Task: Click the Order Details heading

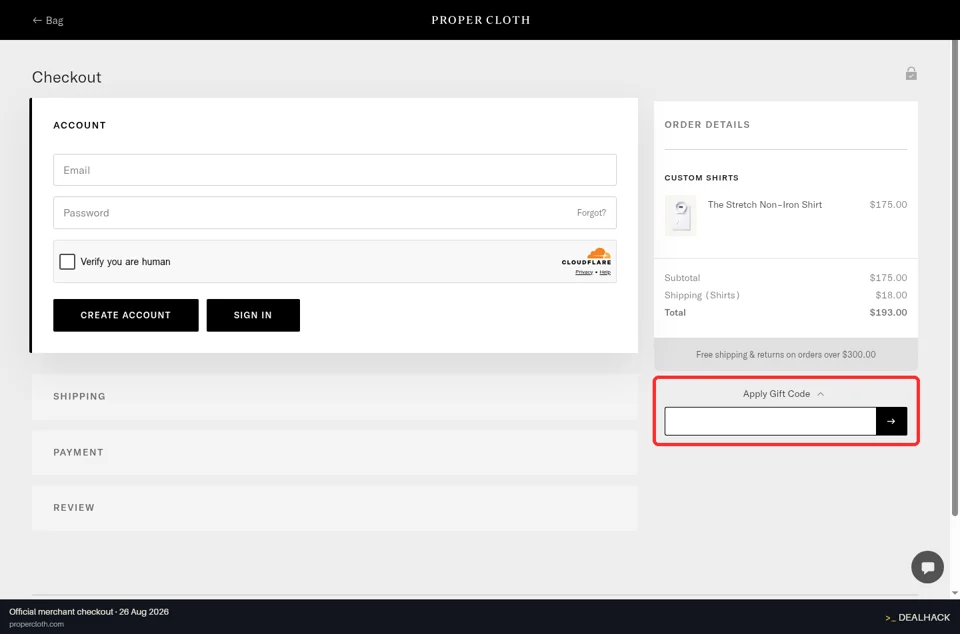Action: click(x=707, y=125)
